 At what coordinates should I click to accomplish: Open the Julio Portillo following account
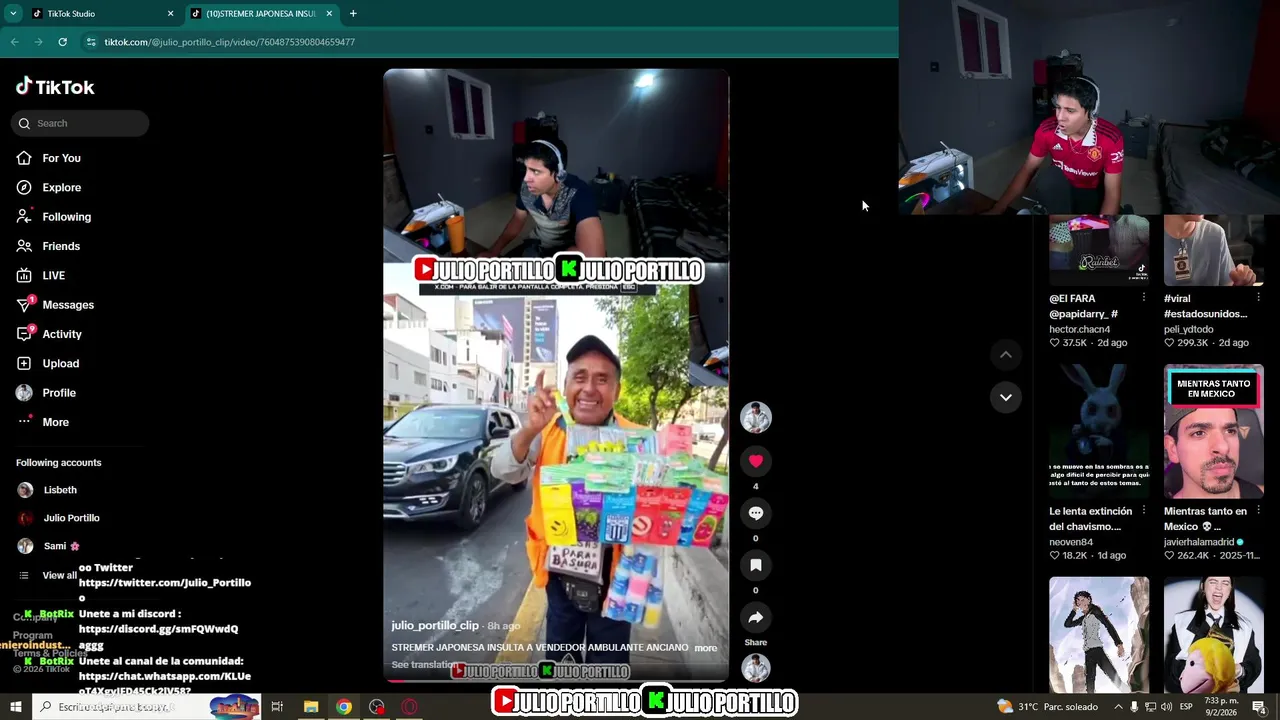58,518
